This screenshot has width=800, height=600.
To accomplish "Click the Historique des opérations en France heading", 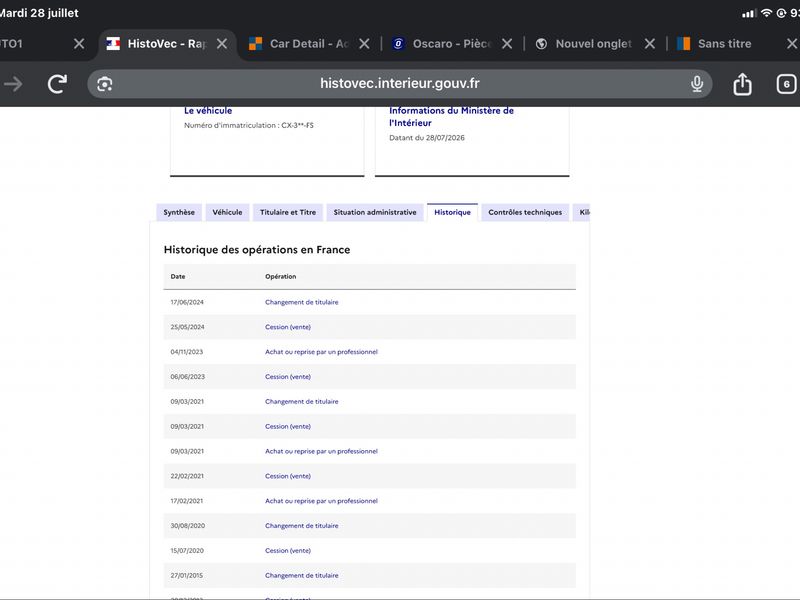I will click(257, 250).
